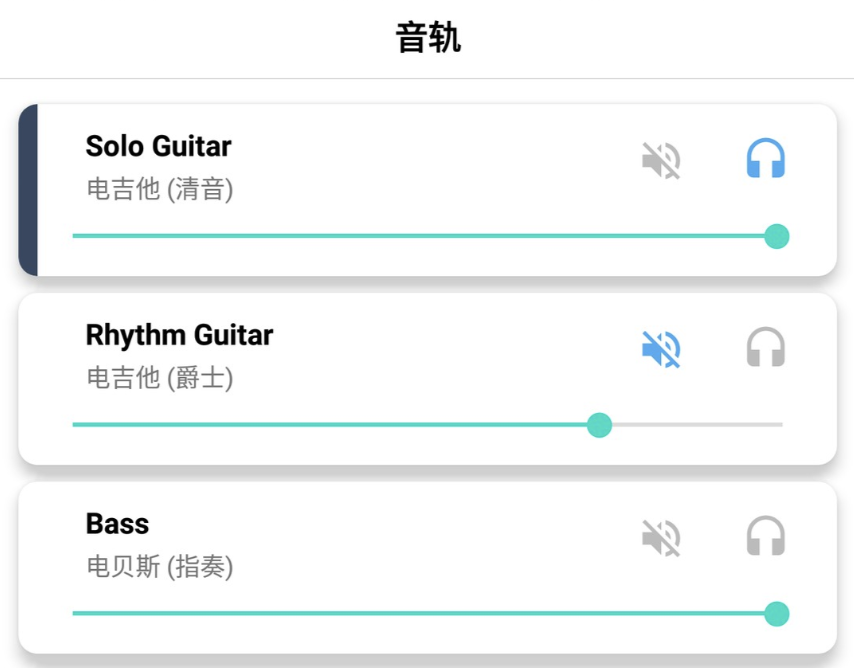Solo the Rhythm Guitar track
This screenshot has width=854, height=668.
(766, 348)
